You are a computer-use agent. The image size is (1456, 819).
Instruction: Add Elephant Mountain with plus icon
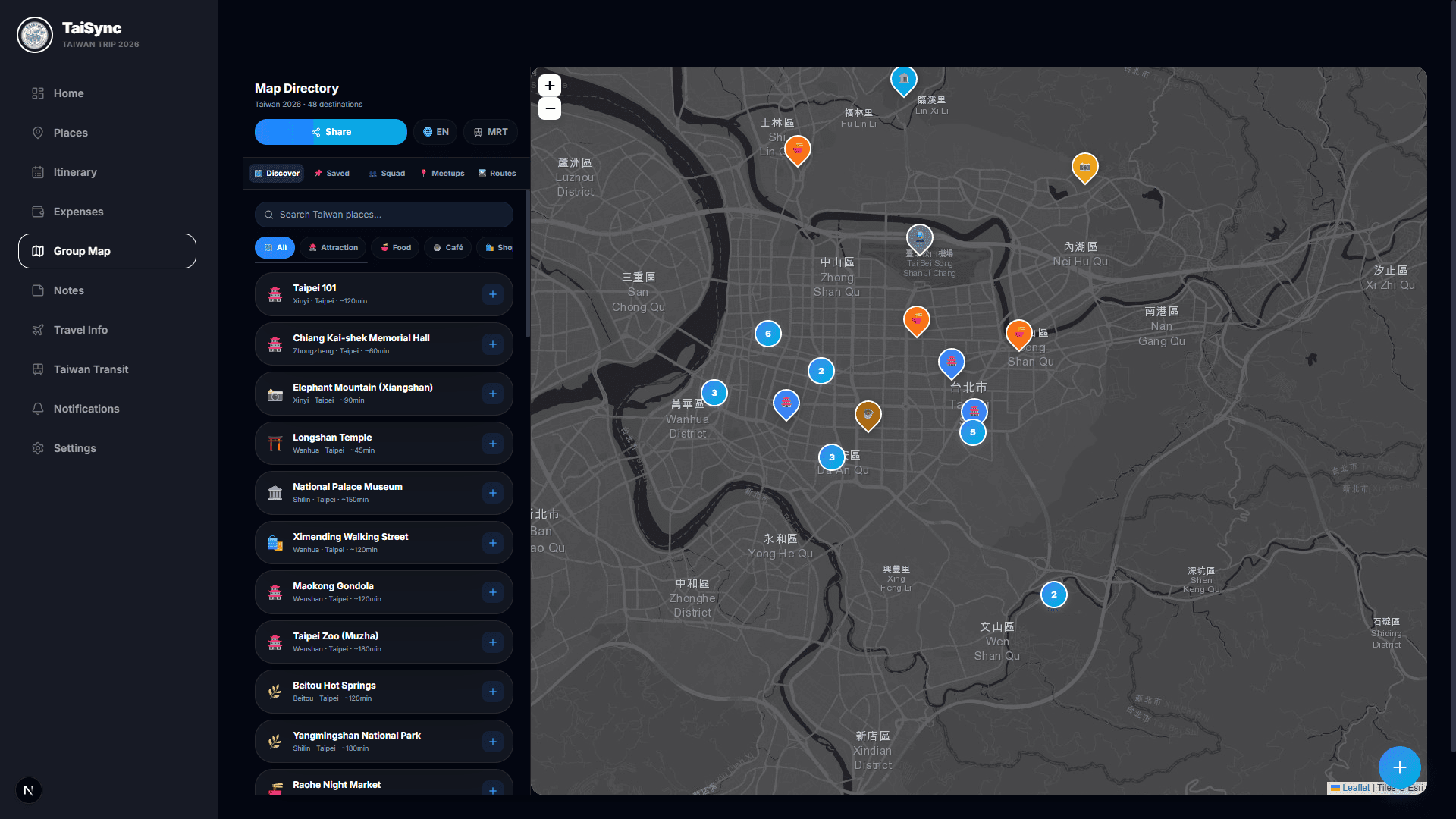[x=493, y=394]
